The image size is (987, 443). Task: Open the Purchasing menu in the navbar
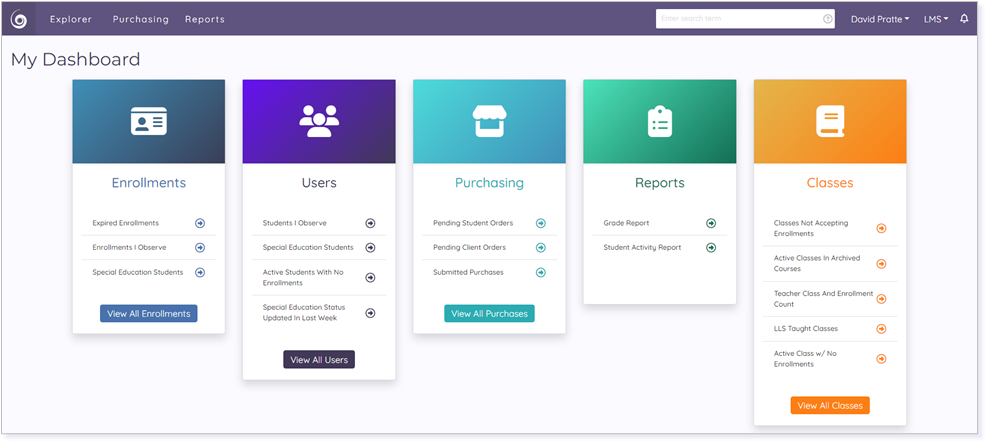tap(140, 19)
